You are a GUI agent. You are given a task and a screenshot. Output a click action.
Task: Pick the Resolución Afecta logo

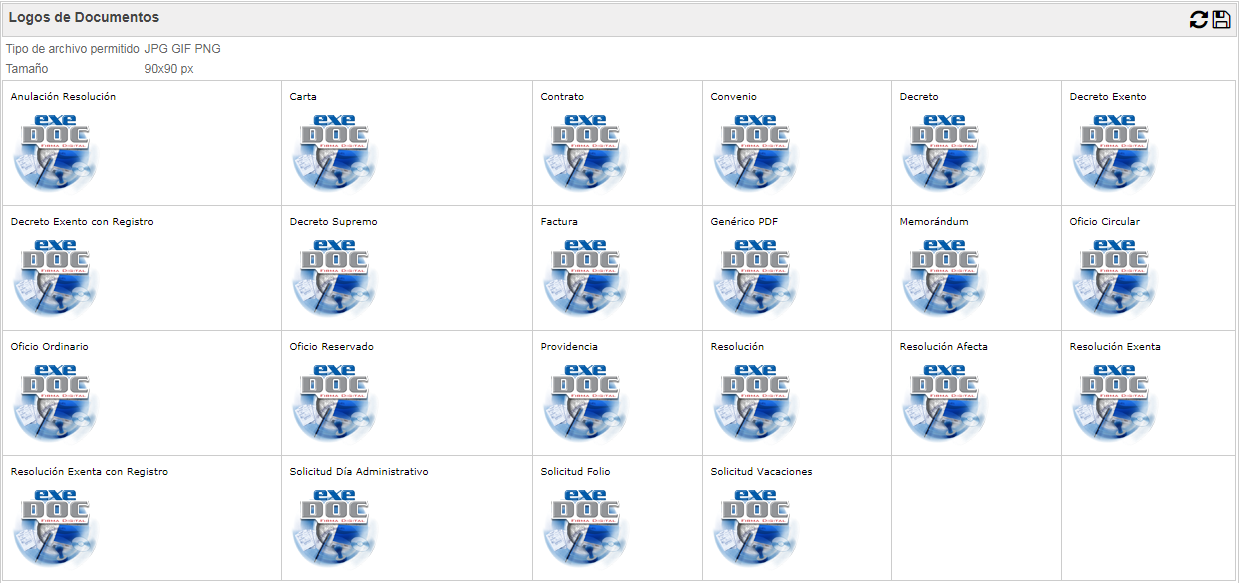point(945,403)
